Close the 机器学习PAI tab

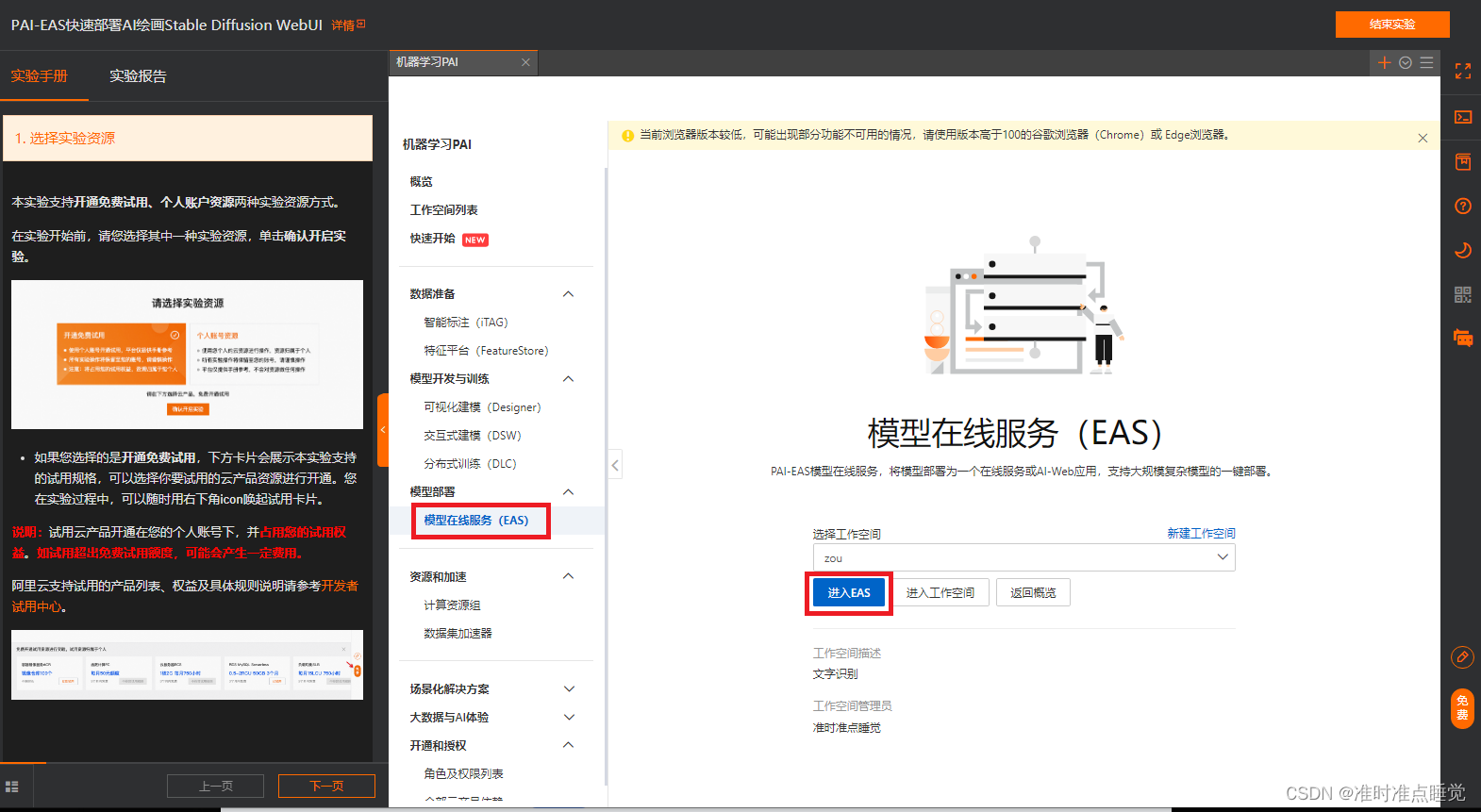click(x=525, y=62)
